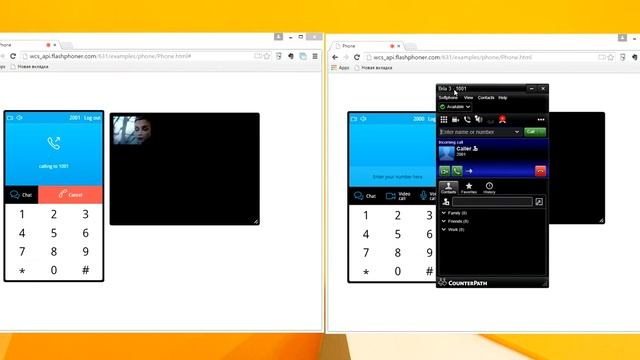
Task: Reload the page in the right browser window
Action: (357, 58)
